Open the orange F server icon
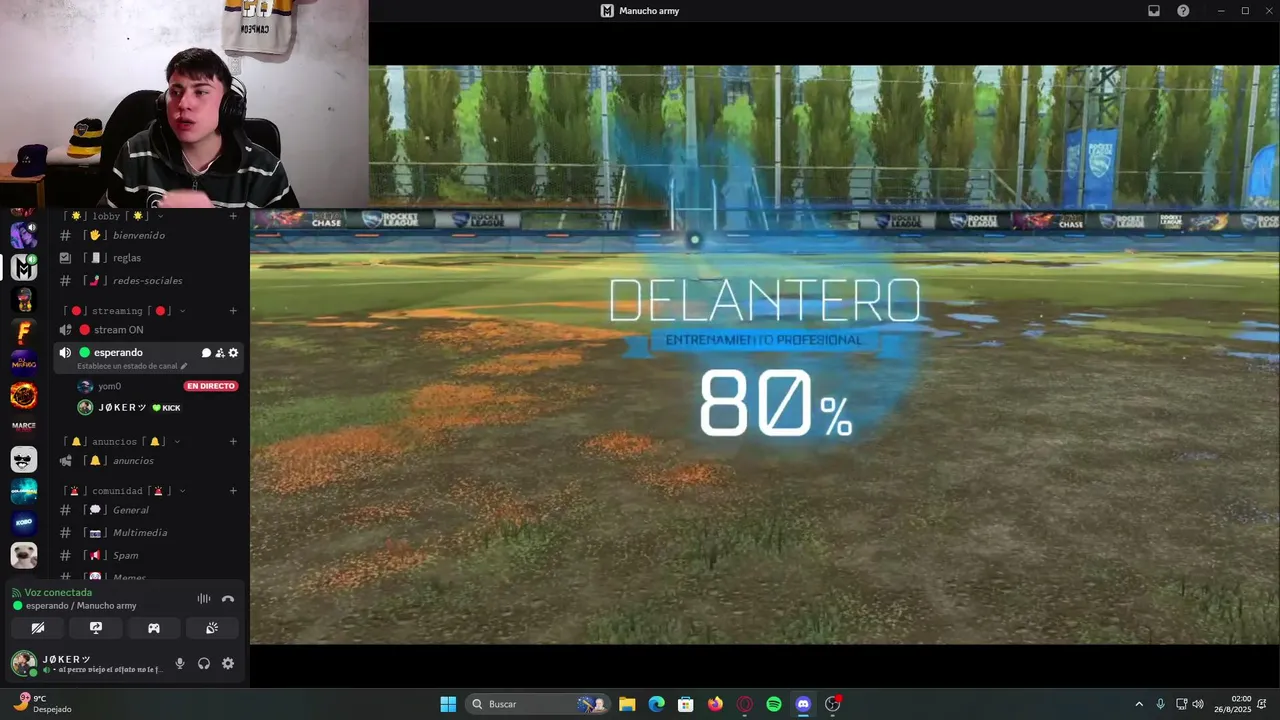This screenshot has width=1280, height=720. click(24, 331)
